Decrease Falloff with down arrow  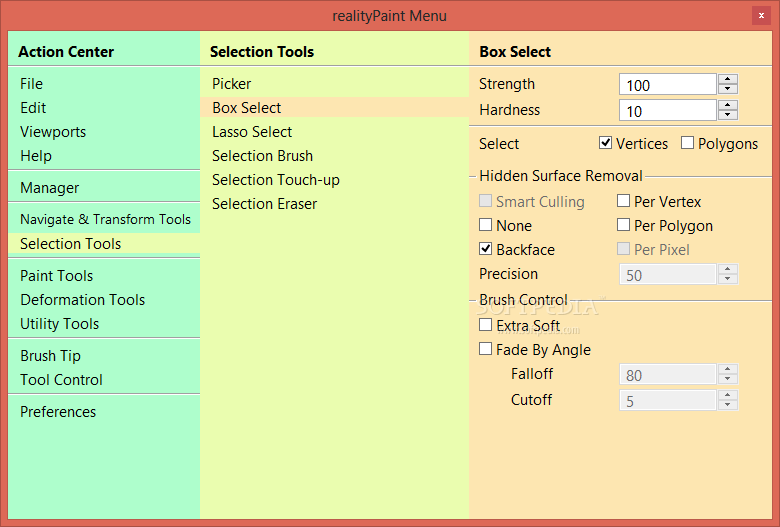point(728,380)
